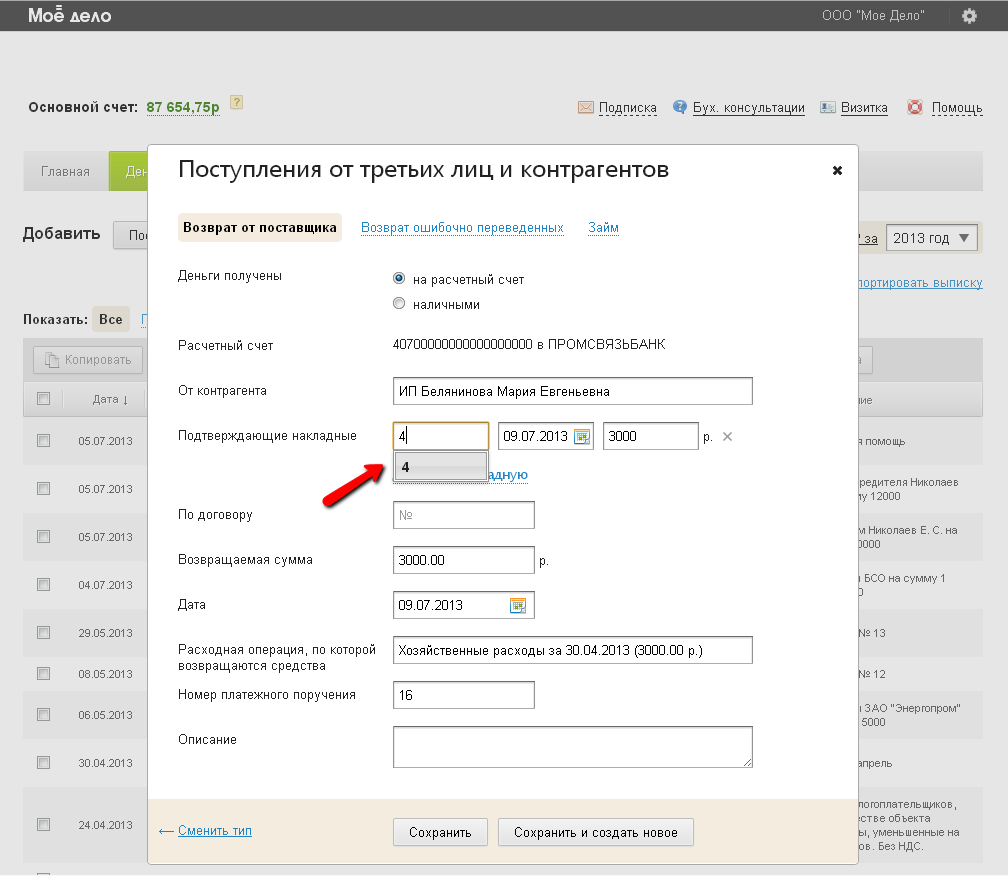Open the settings gear icon
The height and width of the screenshot is (876, 1008).
click(968, 16)
